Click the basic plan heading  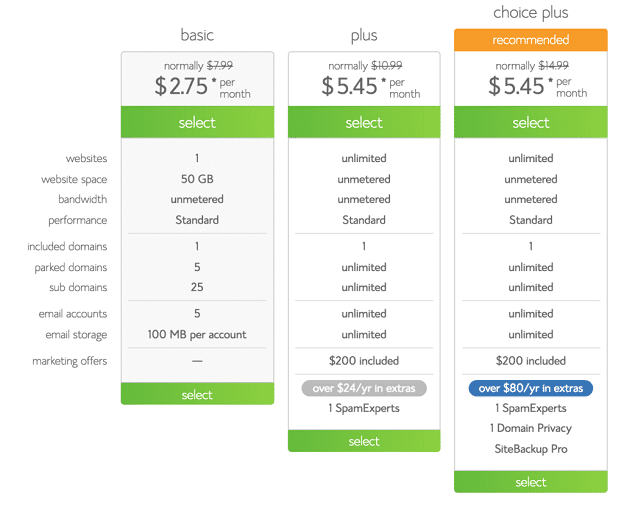coord(197,35)
